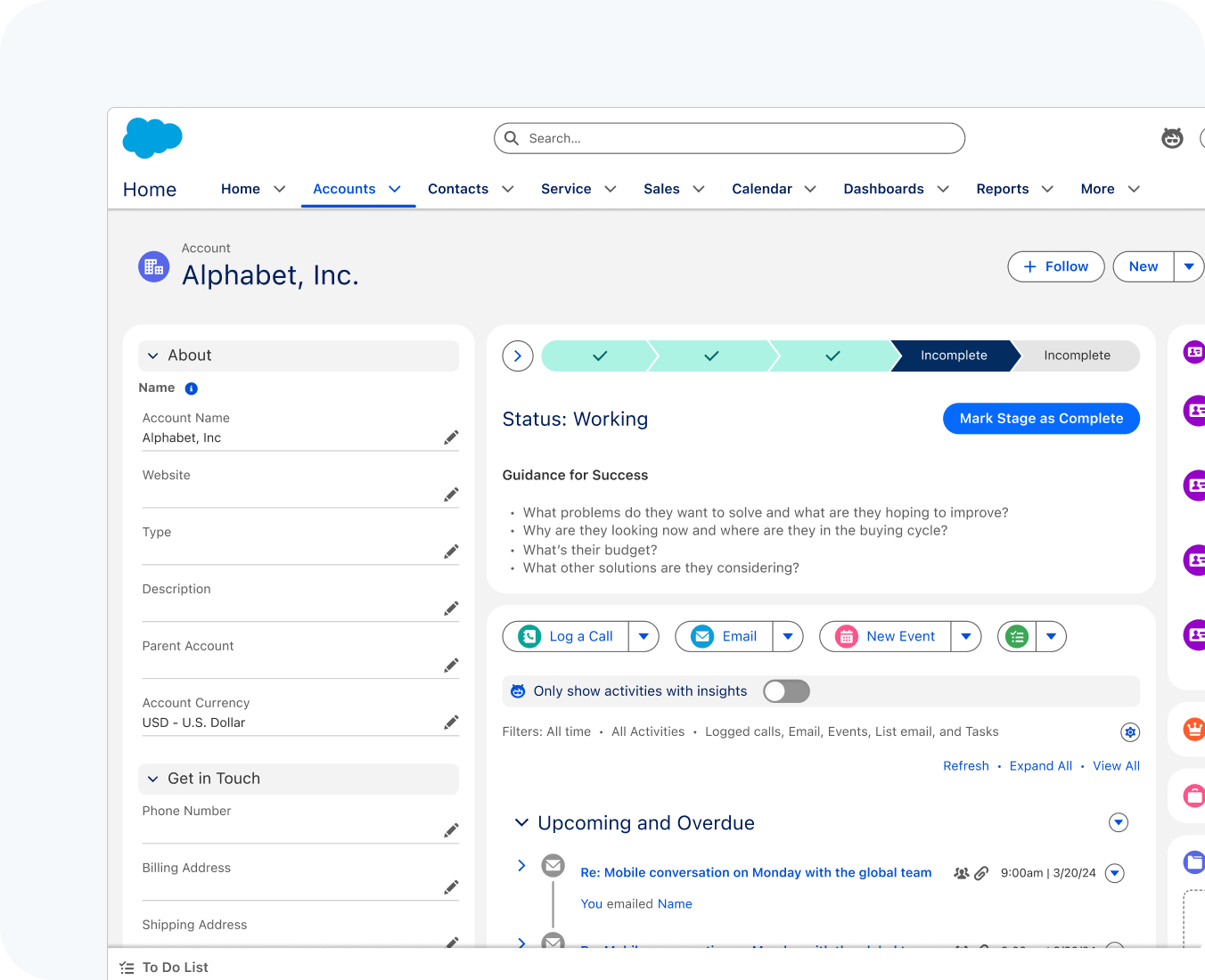Click the View All link

point(1116,766)
